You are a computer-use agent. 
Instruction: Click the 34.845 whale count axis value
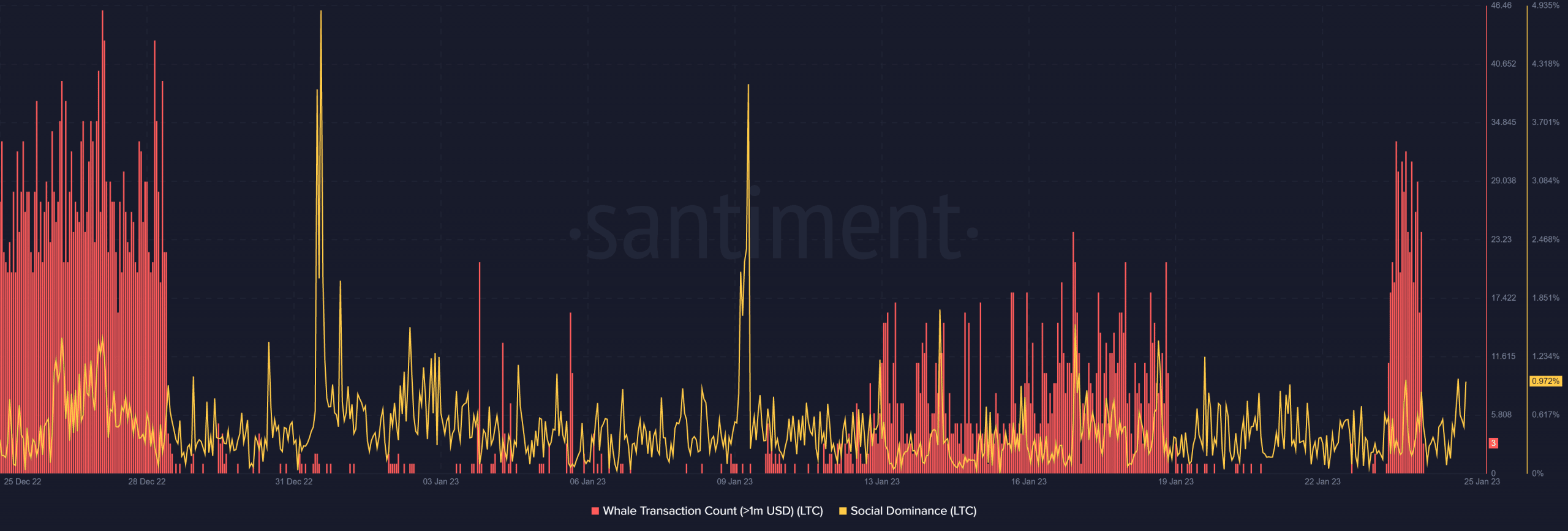click(x=1504, y=122)
